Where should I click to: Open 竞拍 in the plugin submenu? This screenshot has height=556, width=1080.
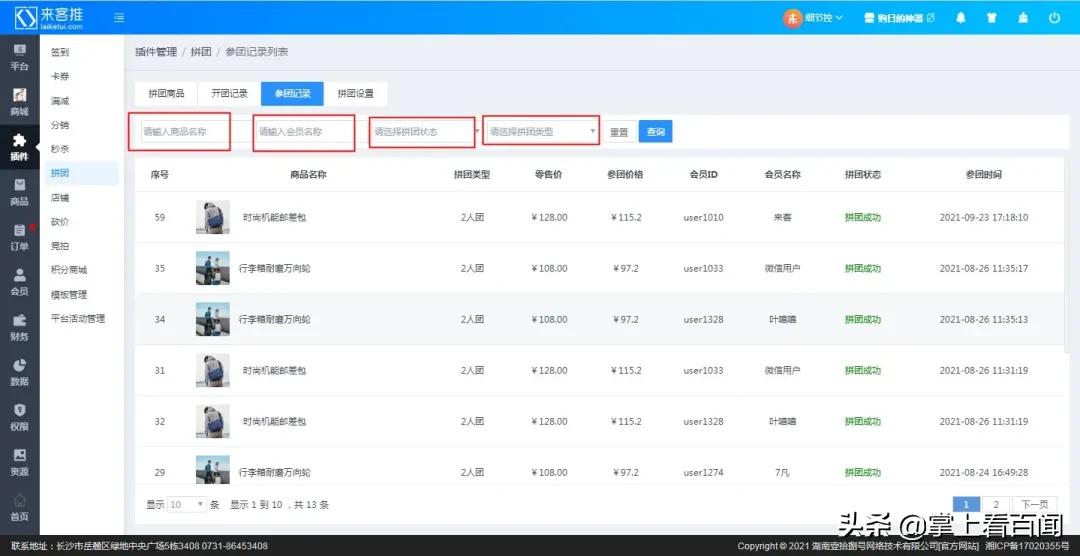coord(60,246)
